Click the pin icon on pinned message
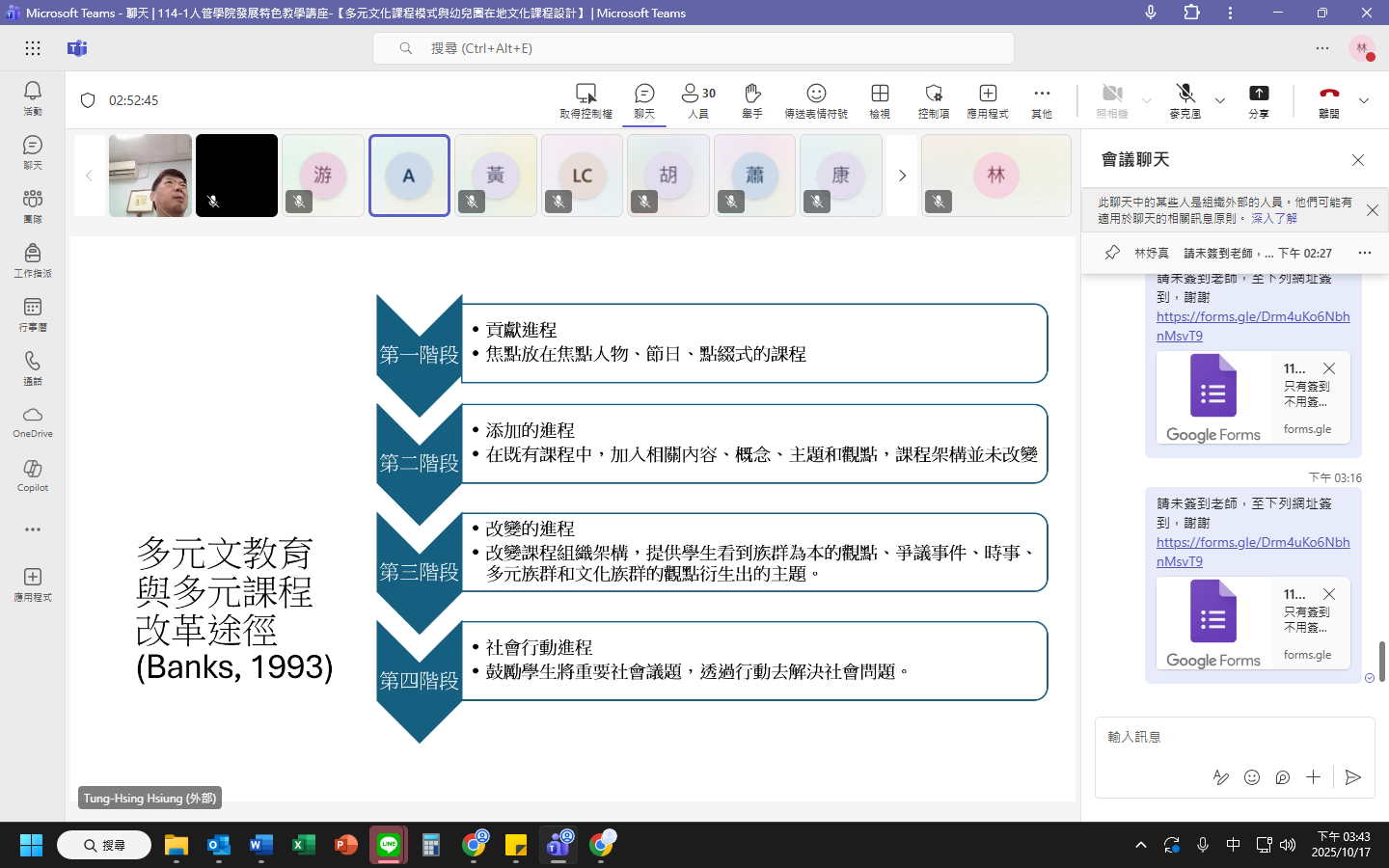This screenshot has width=1389, height=868. click(1112, 253)
